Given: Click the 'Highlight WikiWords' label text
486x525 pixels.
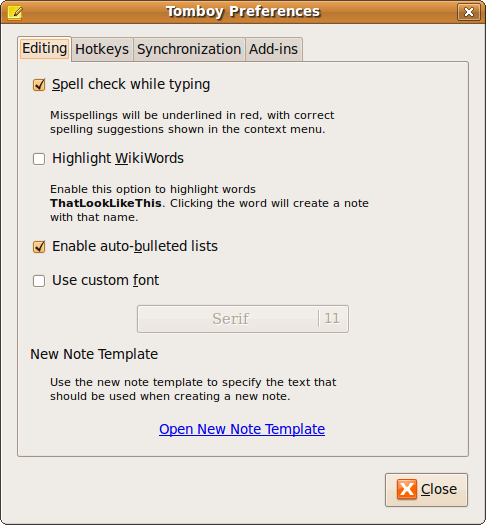Looking at the screenshot, I should pyautogui.click(x=118, y=158).
